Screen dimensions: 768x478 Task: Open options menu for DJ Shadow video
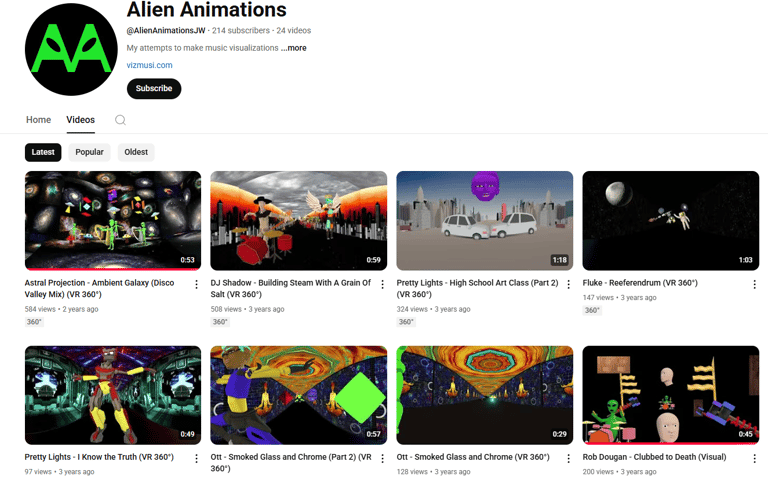(383, 284)
